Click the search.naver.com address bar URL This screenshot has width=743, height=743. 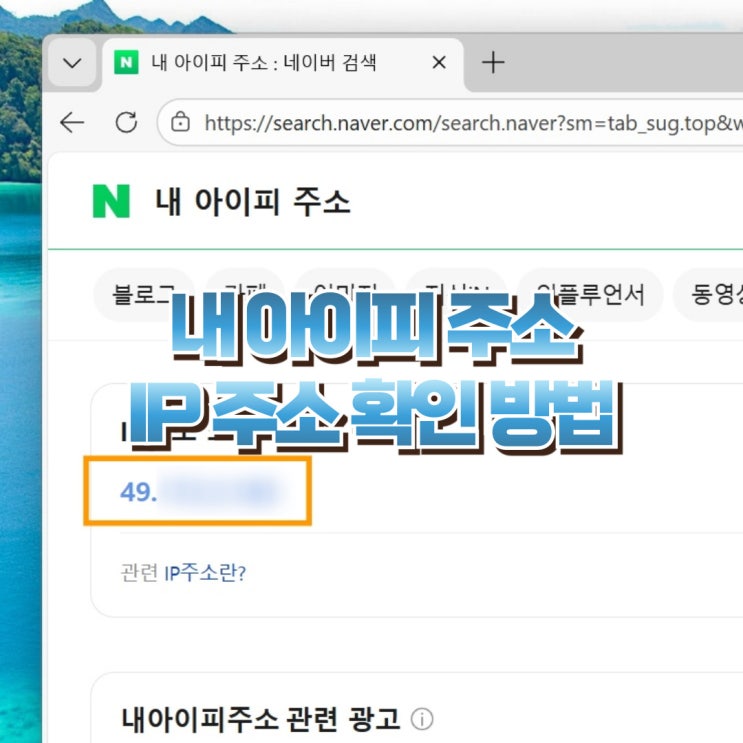(473, 123)
